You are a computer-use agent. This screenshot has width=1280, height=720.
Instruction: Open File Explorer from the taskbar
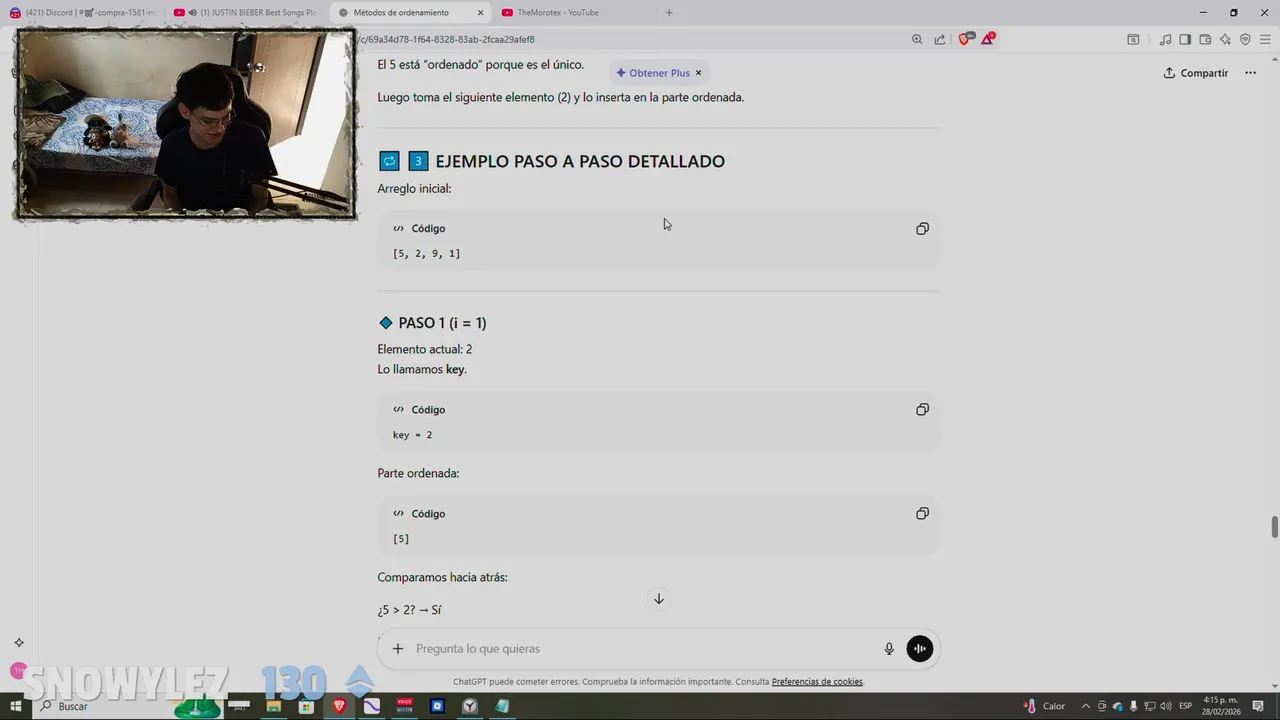tap(273, 706)
